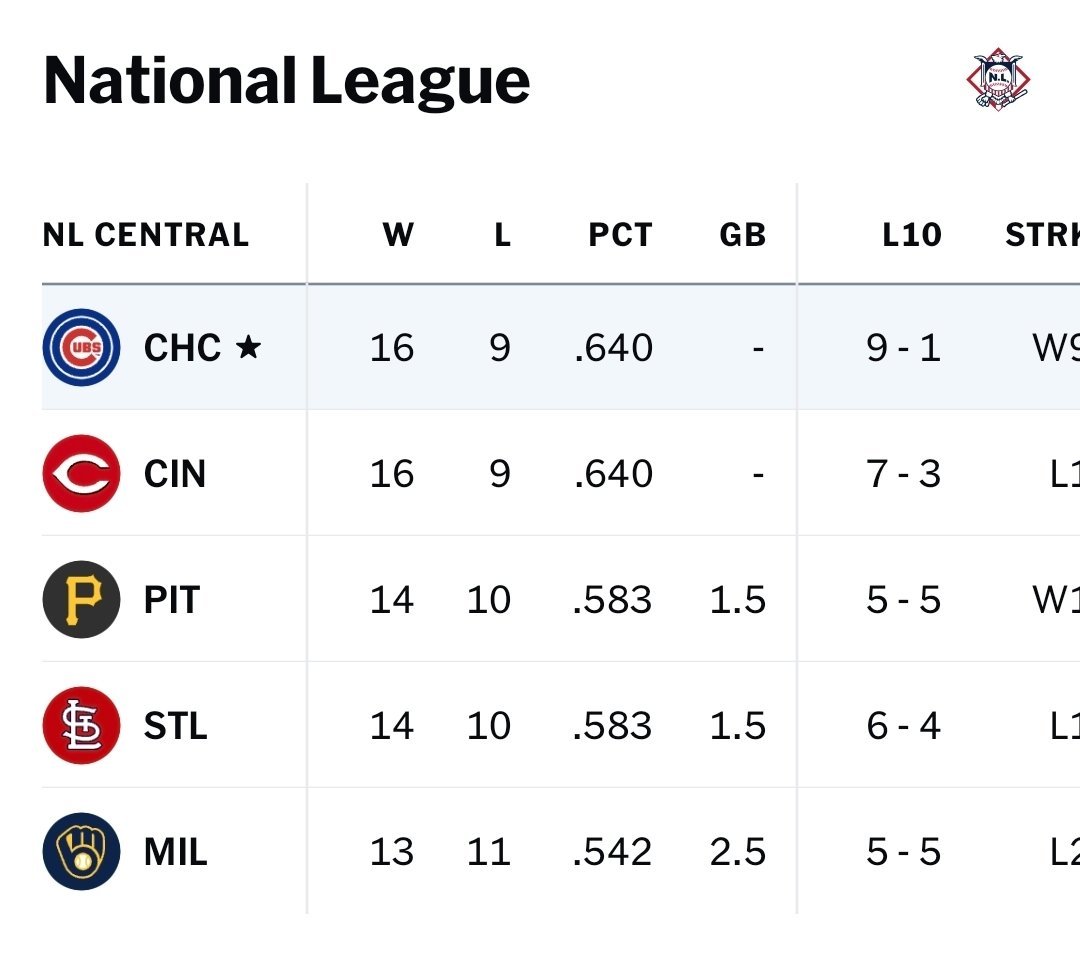Click the Cubs 9 - 1 last-ten record
1080x969 pixels.
(903, 347)
